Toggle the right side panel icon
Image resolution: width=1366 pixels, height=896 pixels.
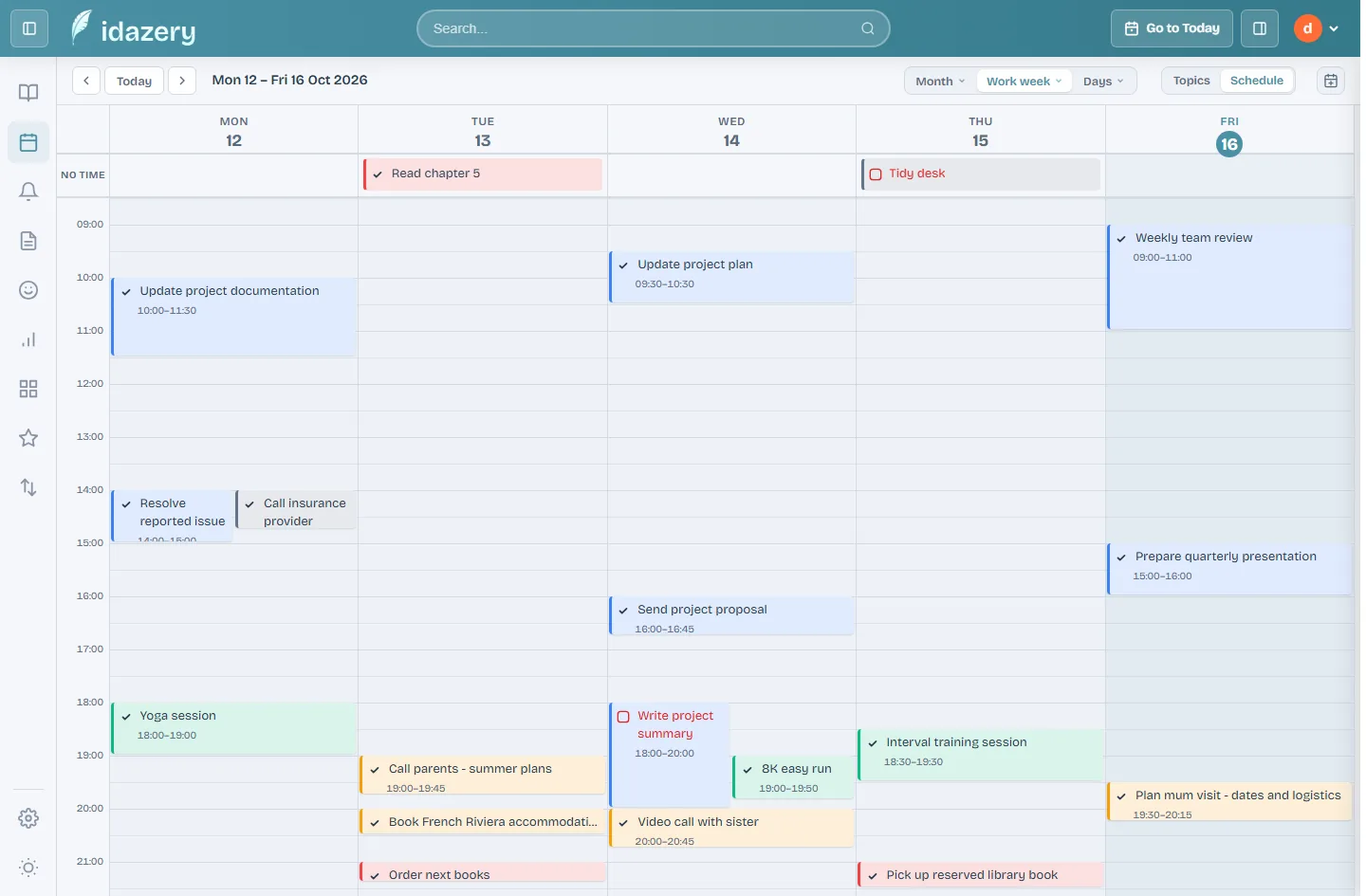point(1260,28)
